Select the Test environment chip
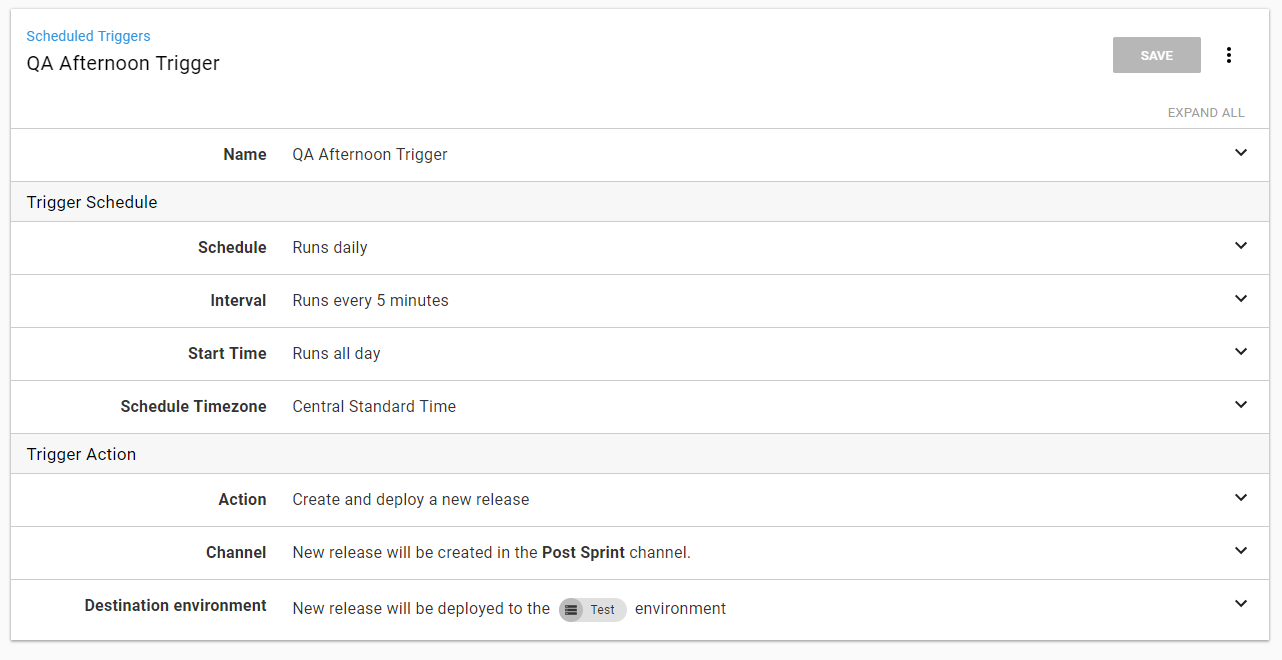The width and height of the screenshot is (1282, 660). click(x=592, y=610)
